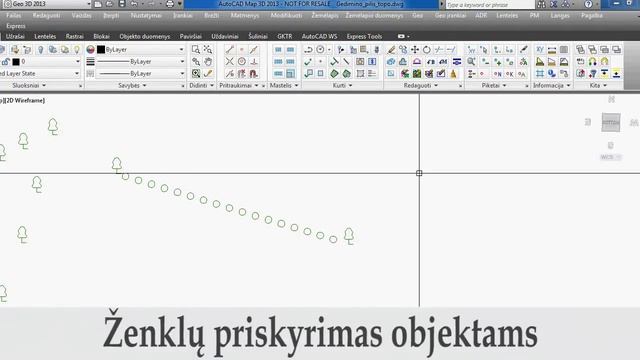Image resolution: width=640 pixels, height=360 pixels.
Task: Open the Geo 3D 2013 workspace dropdown
Action: coord(89,4)
